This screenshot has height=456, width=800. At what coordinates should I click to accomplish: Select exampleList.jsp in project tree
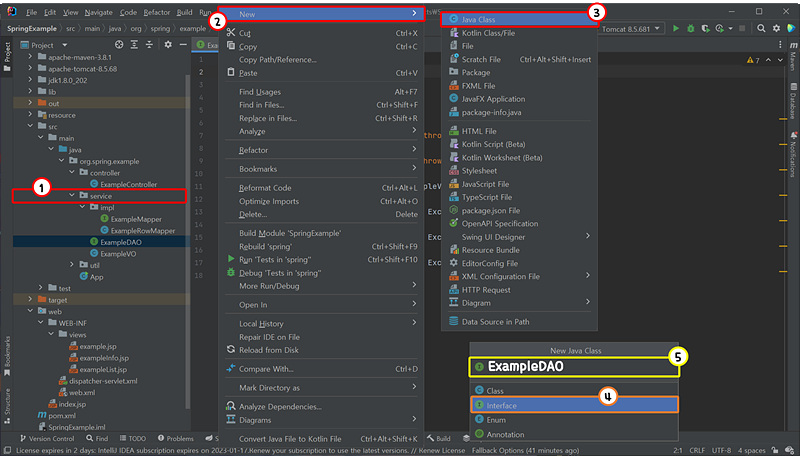tap(103, 369)
